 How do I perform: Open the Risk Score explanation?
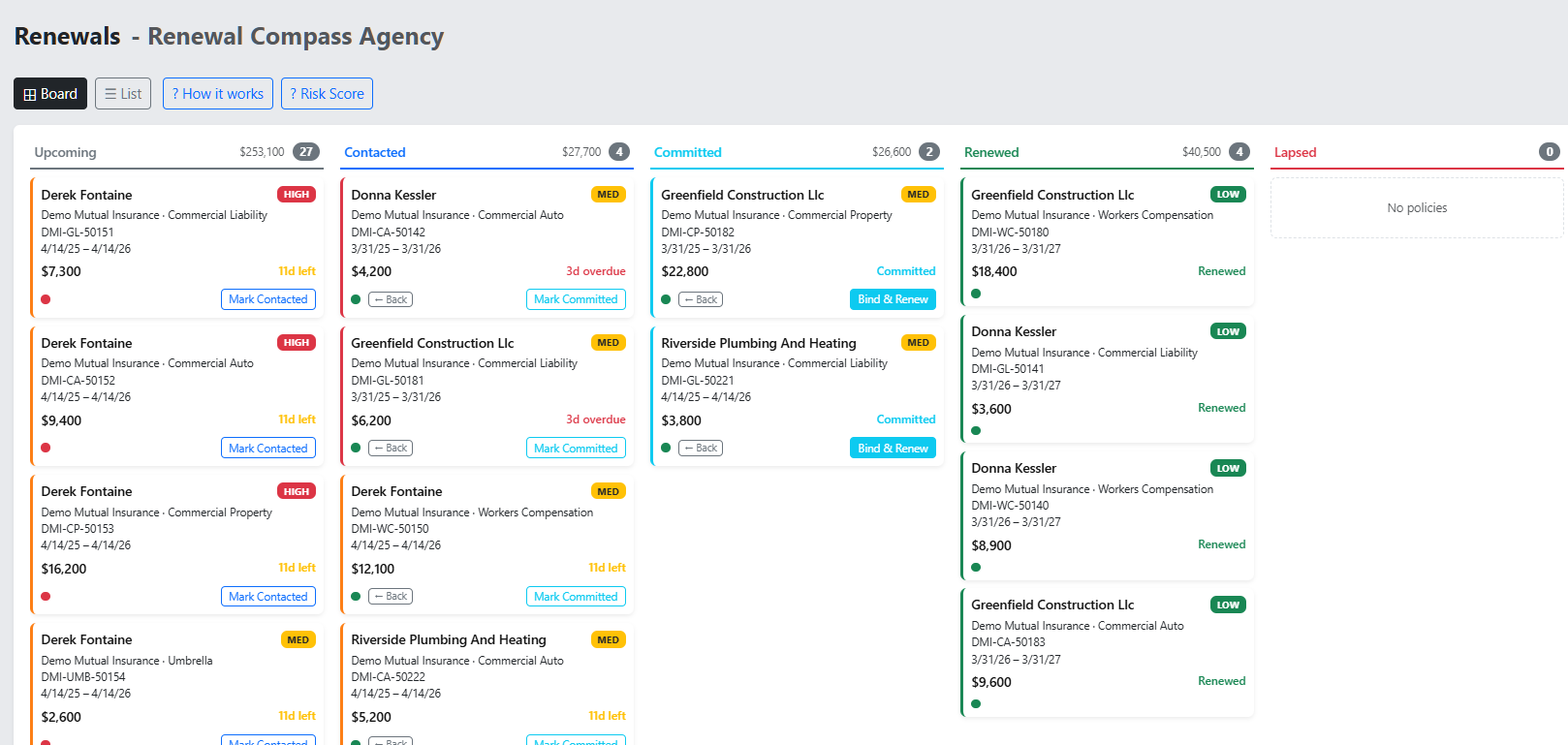(328, 94)
